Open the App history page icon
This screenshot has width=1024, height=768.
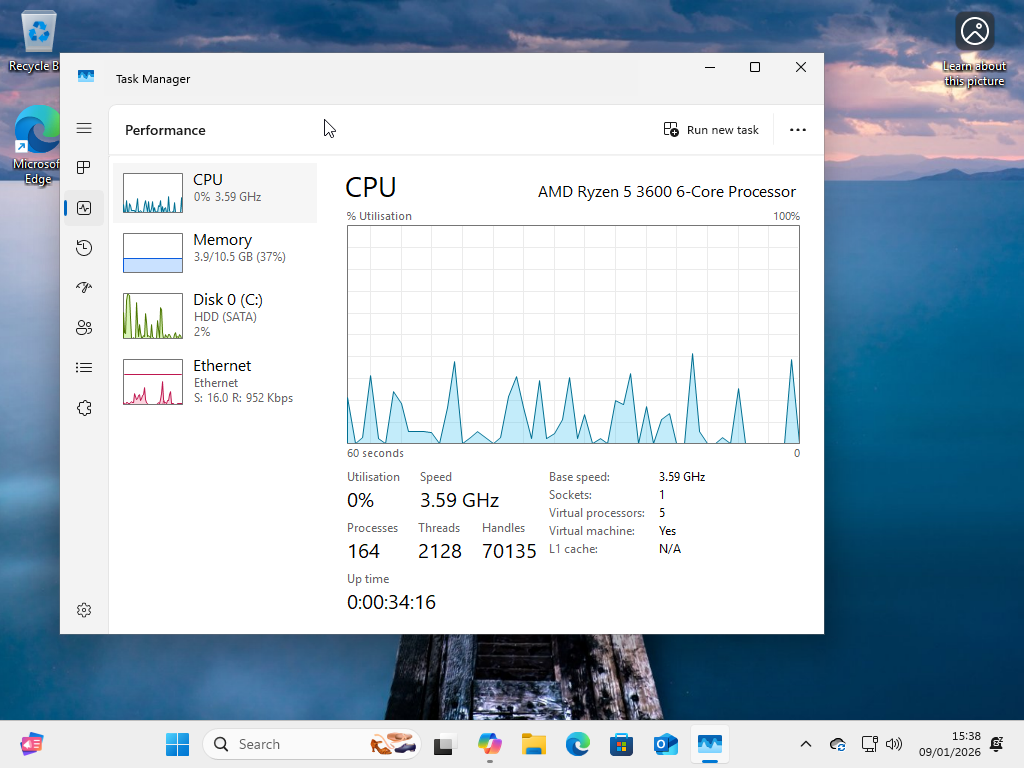point(84,248)
